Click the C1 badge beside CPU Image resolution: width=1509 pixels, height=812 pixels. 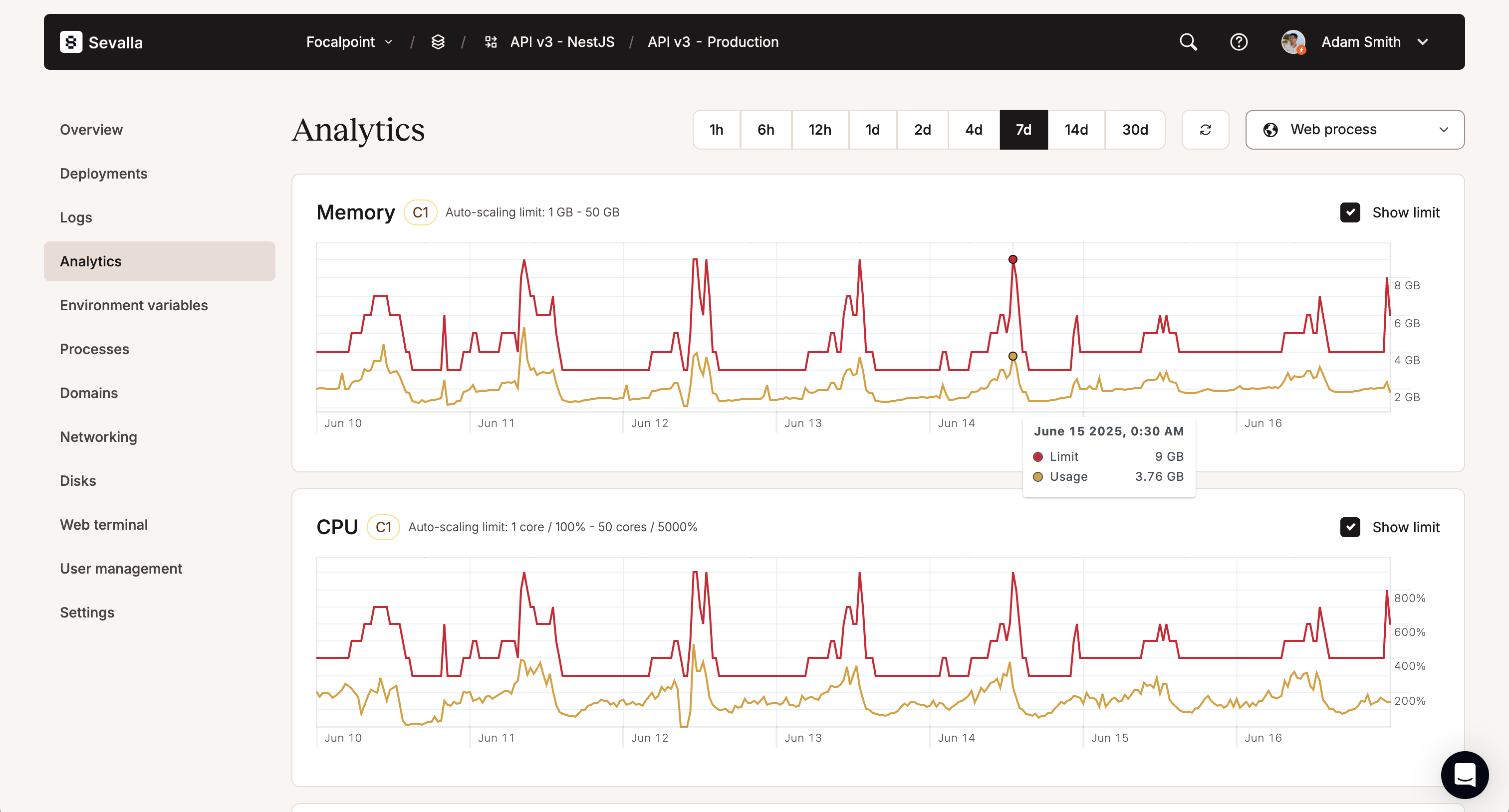pos(383,527)
